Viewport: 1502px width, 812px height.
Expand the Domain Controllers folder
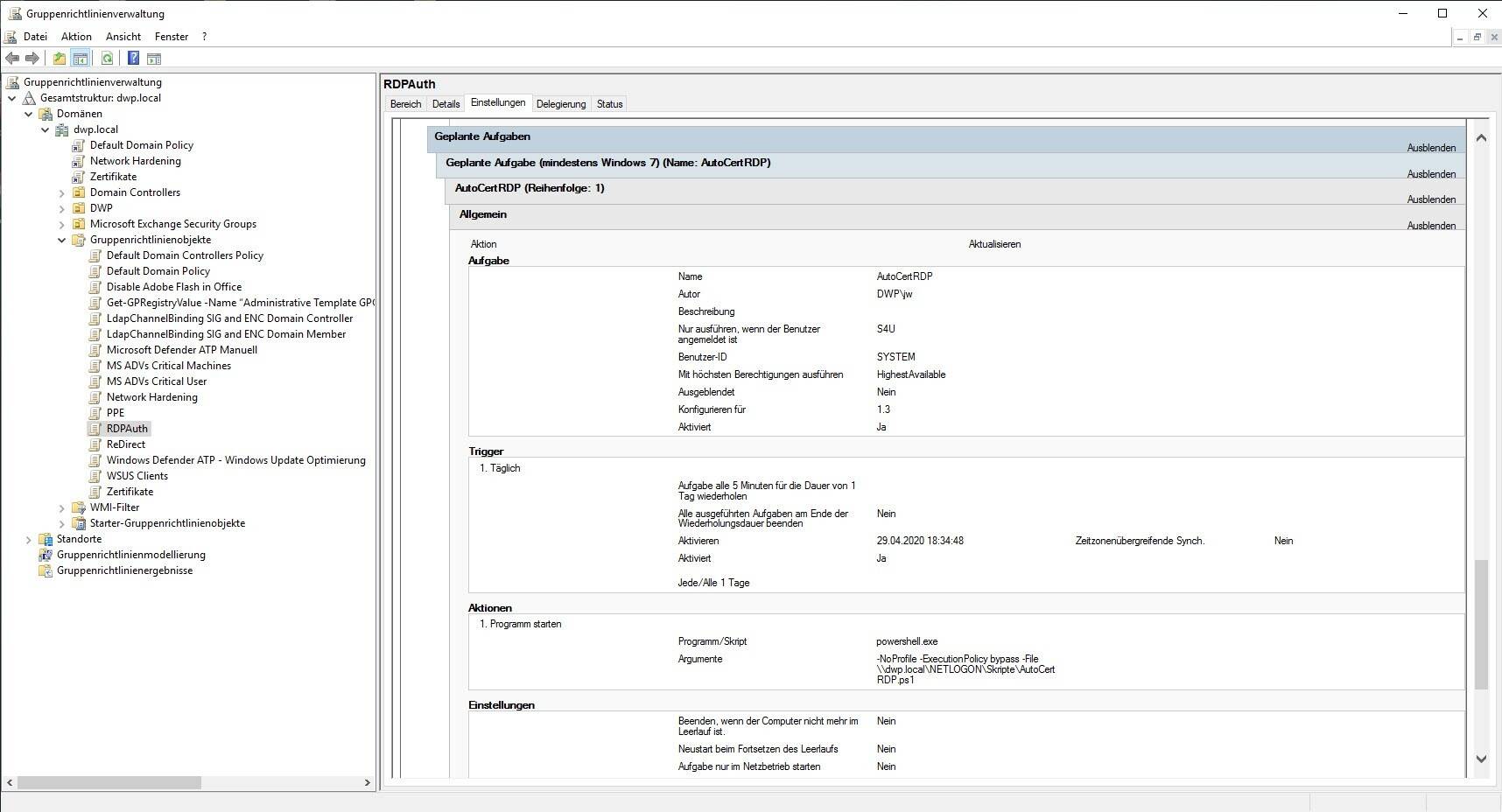coord(62,192)
